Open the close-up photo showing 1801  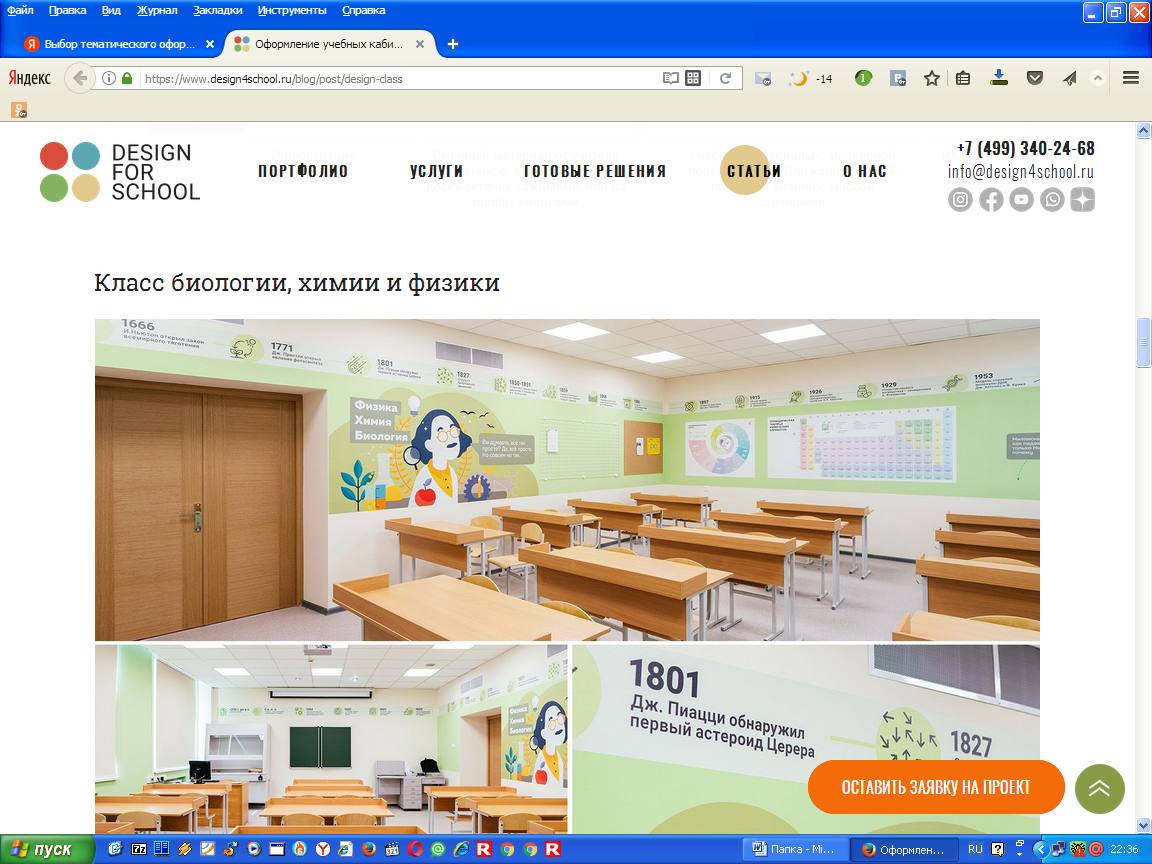click(x=806, y=739)
